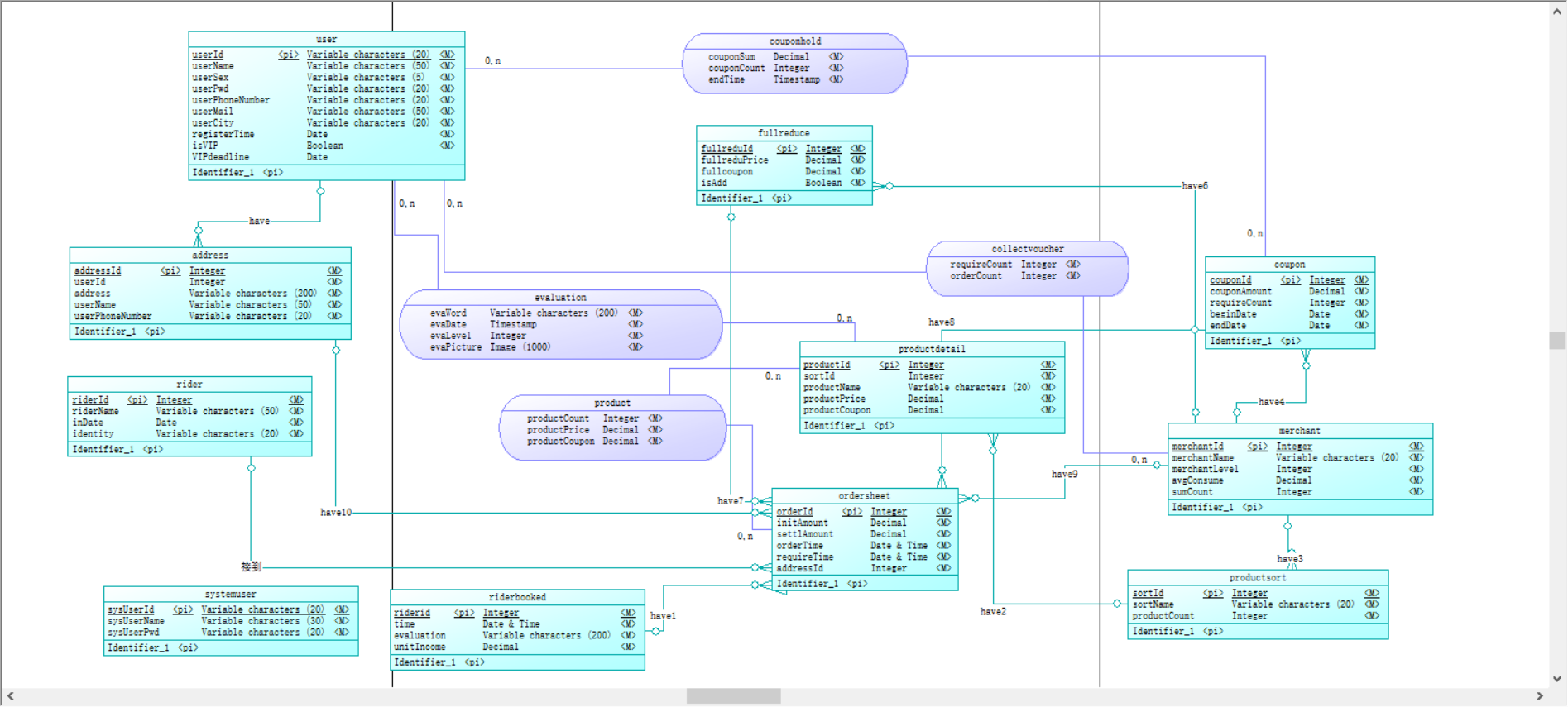Select the address entity title

(x=210, y=256)
